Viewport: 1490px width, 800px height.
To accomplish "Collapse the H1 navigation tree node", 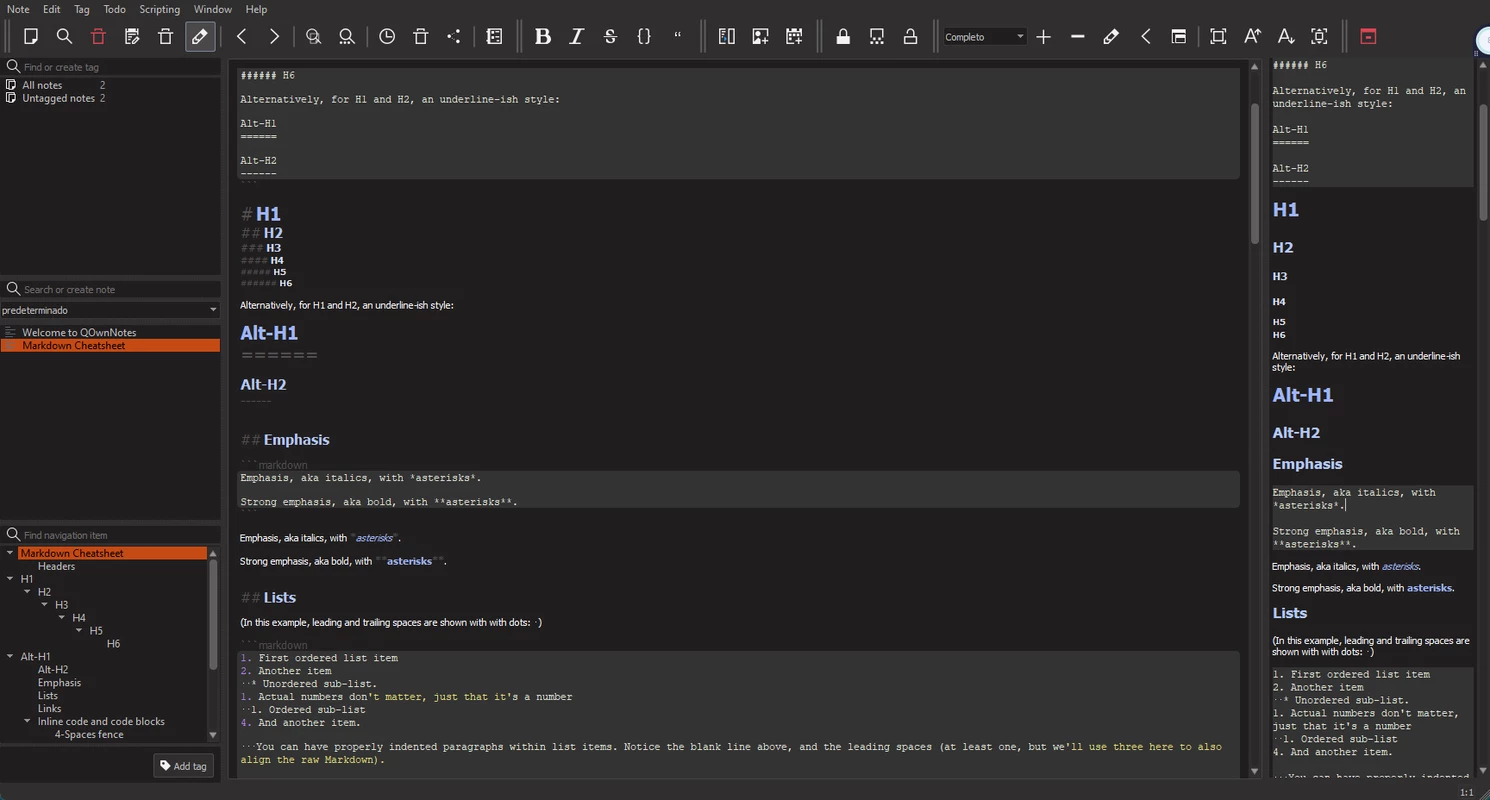I will (11, 579).
